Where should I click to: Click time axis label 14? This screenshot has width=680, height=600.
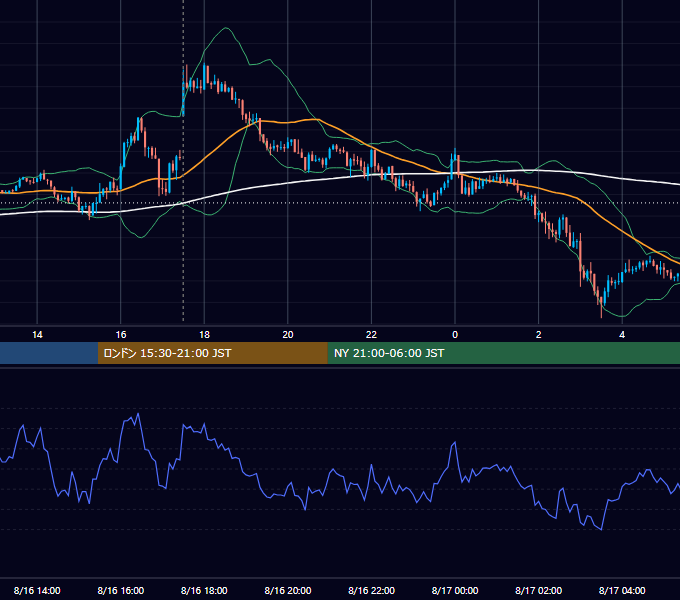pyautogui.click(x=37, y=335)
